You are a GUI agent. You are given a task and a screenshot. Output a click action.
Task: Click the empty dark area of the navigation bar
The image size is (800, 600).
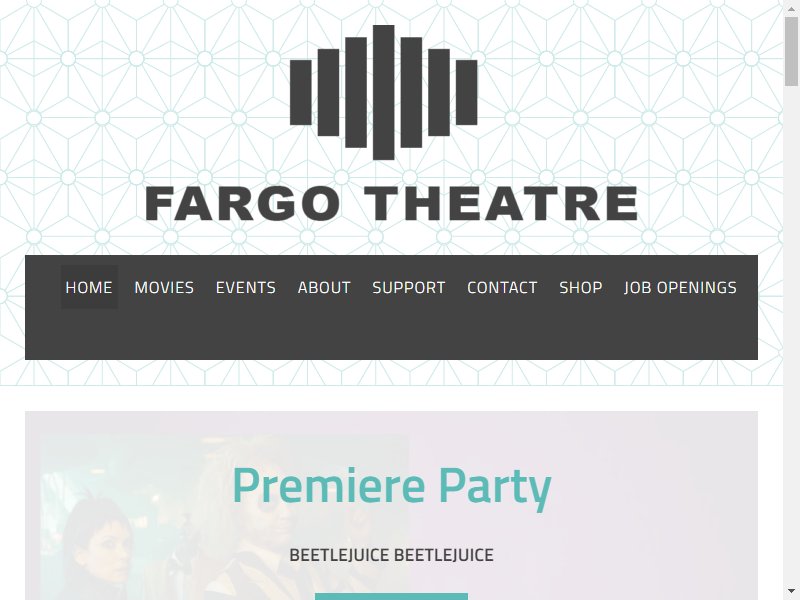tap(391, 334)
